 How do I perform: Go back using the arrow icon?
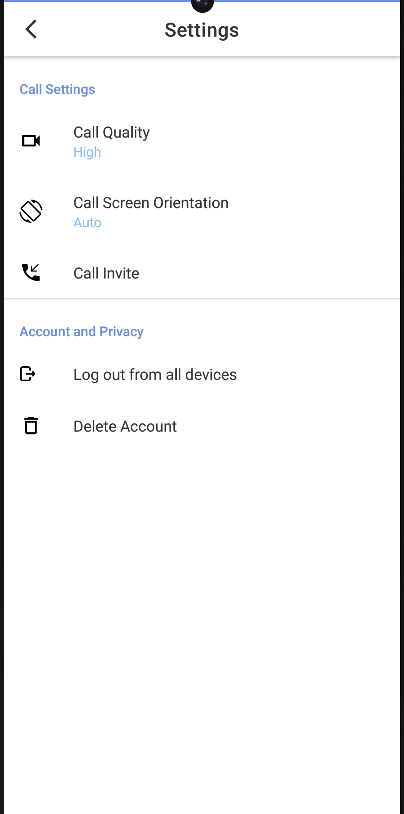[x=31, y=29]
